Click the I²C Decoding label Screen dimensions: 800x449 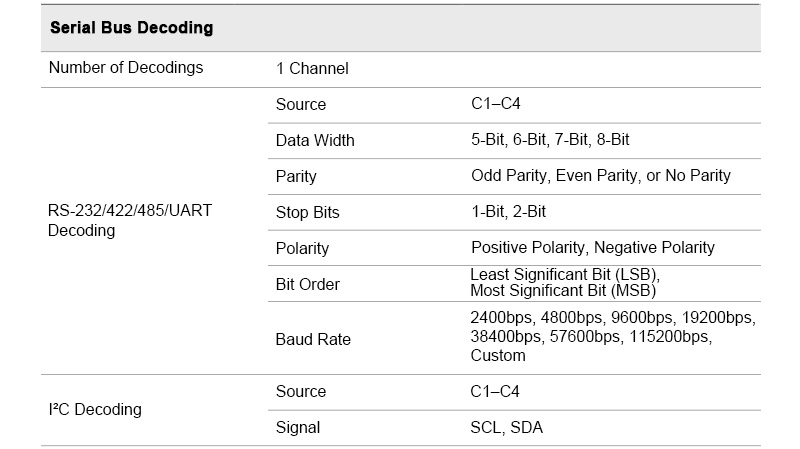95,409
